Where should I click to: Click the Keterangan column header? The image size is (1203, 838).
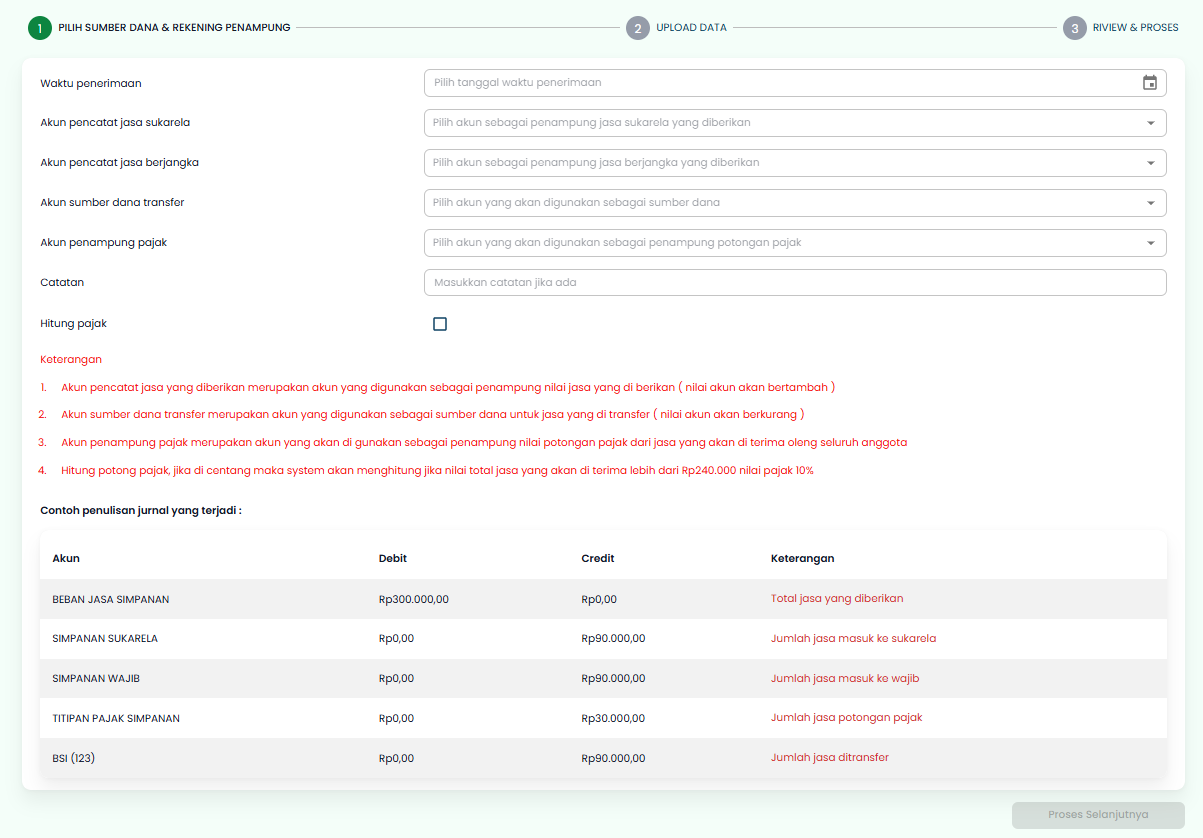[x=802, y=559]
